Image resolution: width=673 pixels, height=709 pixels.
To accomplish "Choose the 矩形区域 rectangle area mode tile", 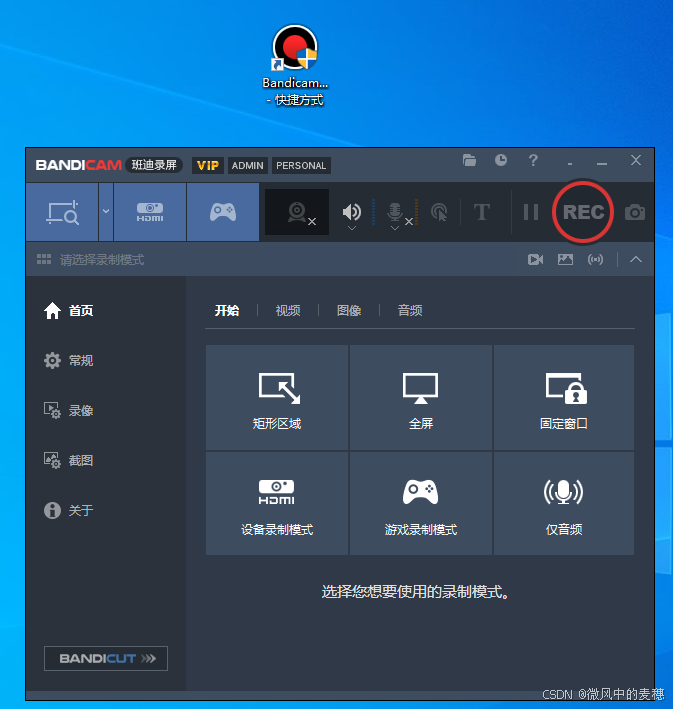I will (x=277, y=397).
